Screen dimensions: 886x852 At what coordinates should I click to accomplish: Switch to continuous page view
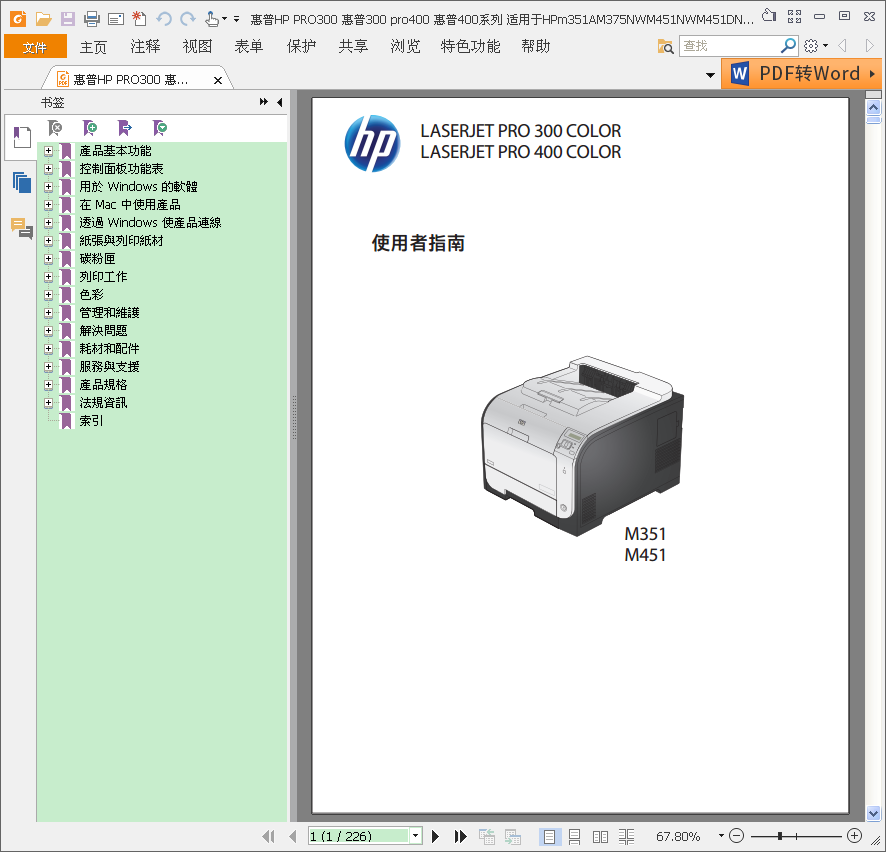[x=574, y=836]
